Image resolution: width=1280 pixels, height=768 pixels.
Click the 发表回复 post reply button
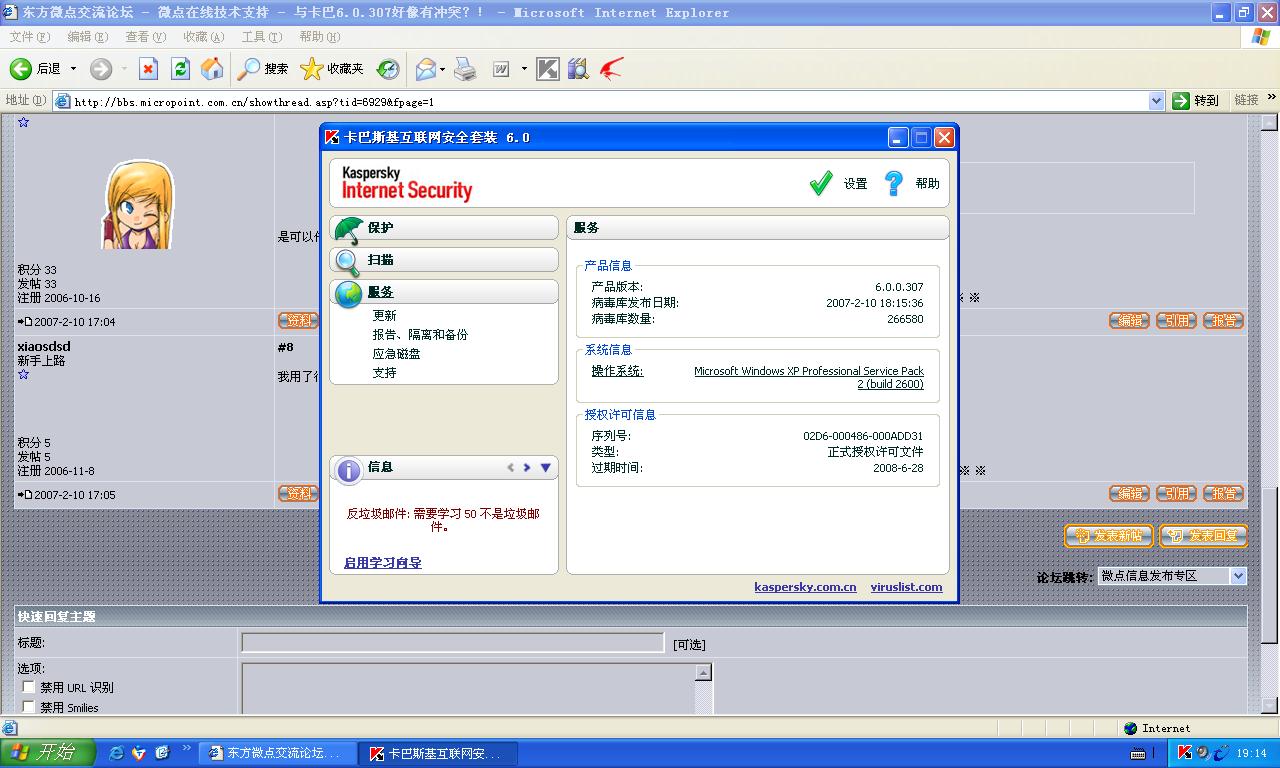click(x=1203, y=536)
